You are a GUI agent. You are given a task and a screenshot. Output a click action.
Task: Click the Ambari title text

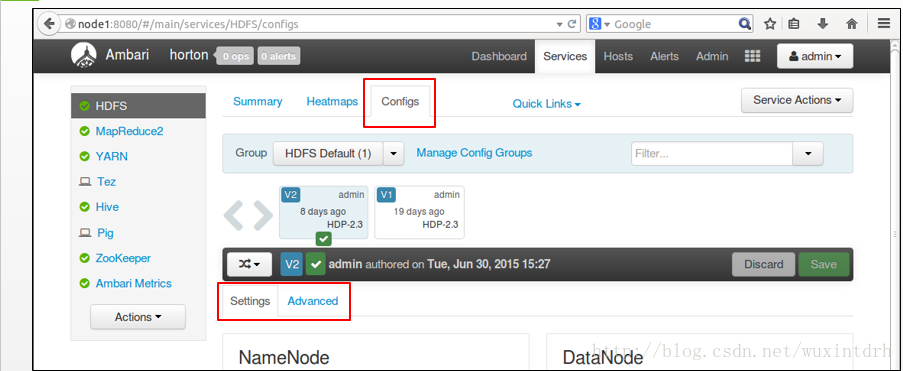pyautogui.click(x=127, y=55)
